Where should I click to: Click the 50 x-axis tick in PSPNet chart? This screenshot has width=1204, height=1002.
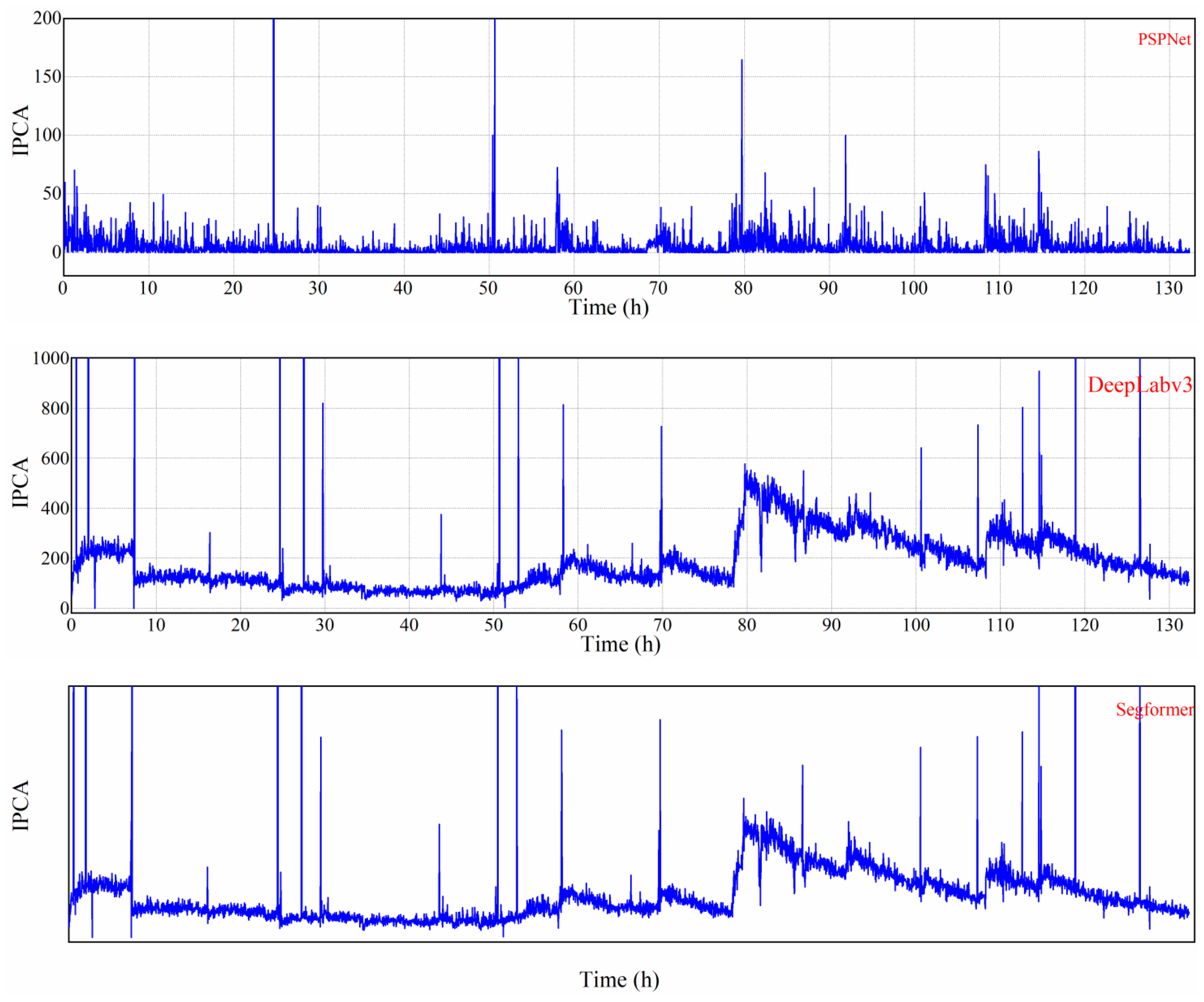pos(488,288)
